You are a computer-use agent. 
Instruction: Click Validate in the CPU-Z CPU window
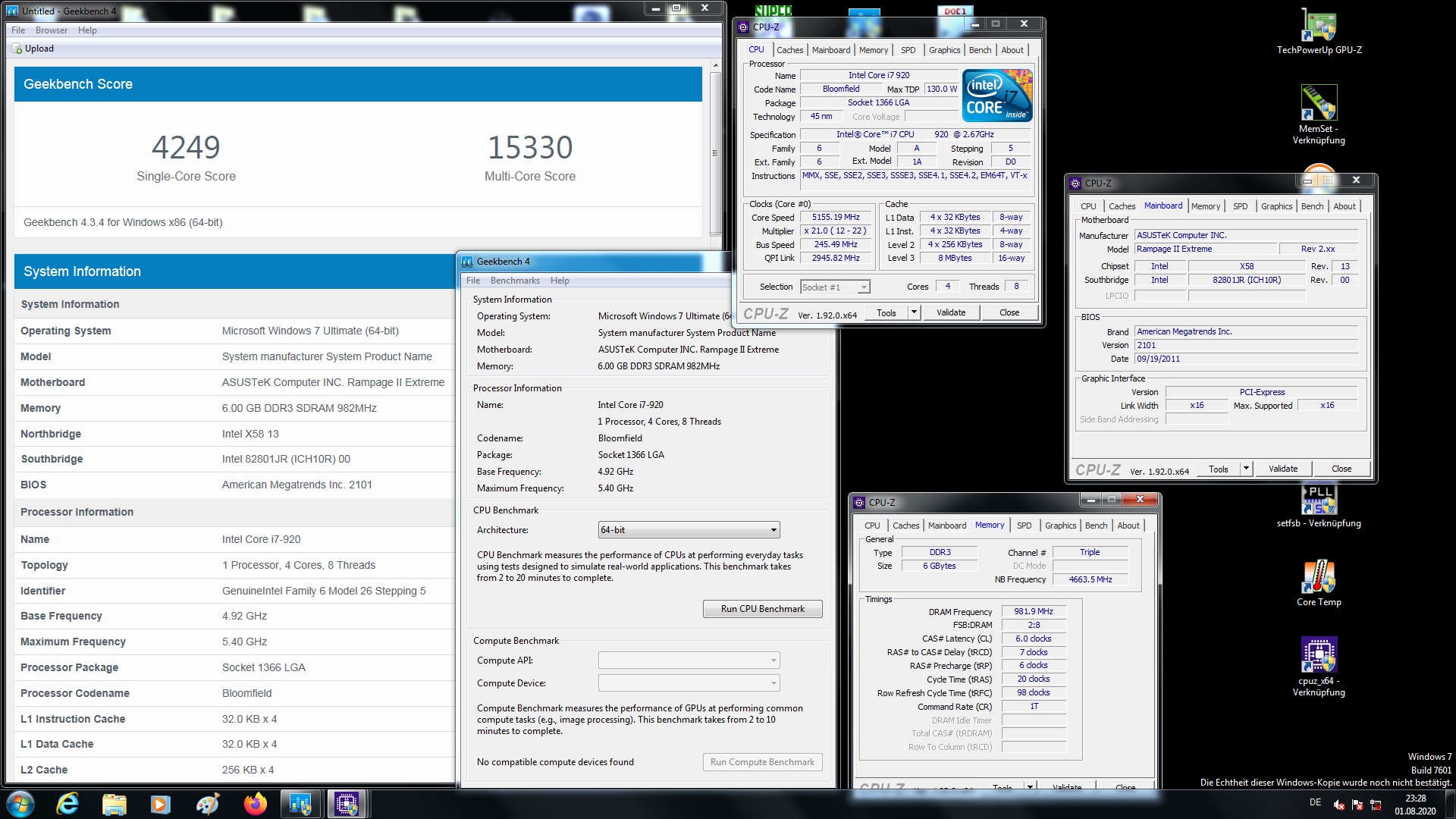coord(950,312)
